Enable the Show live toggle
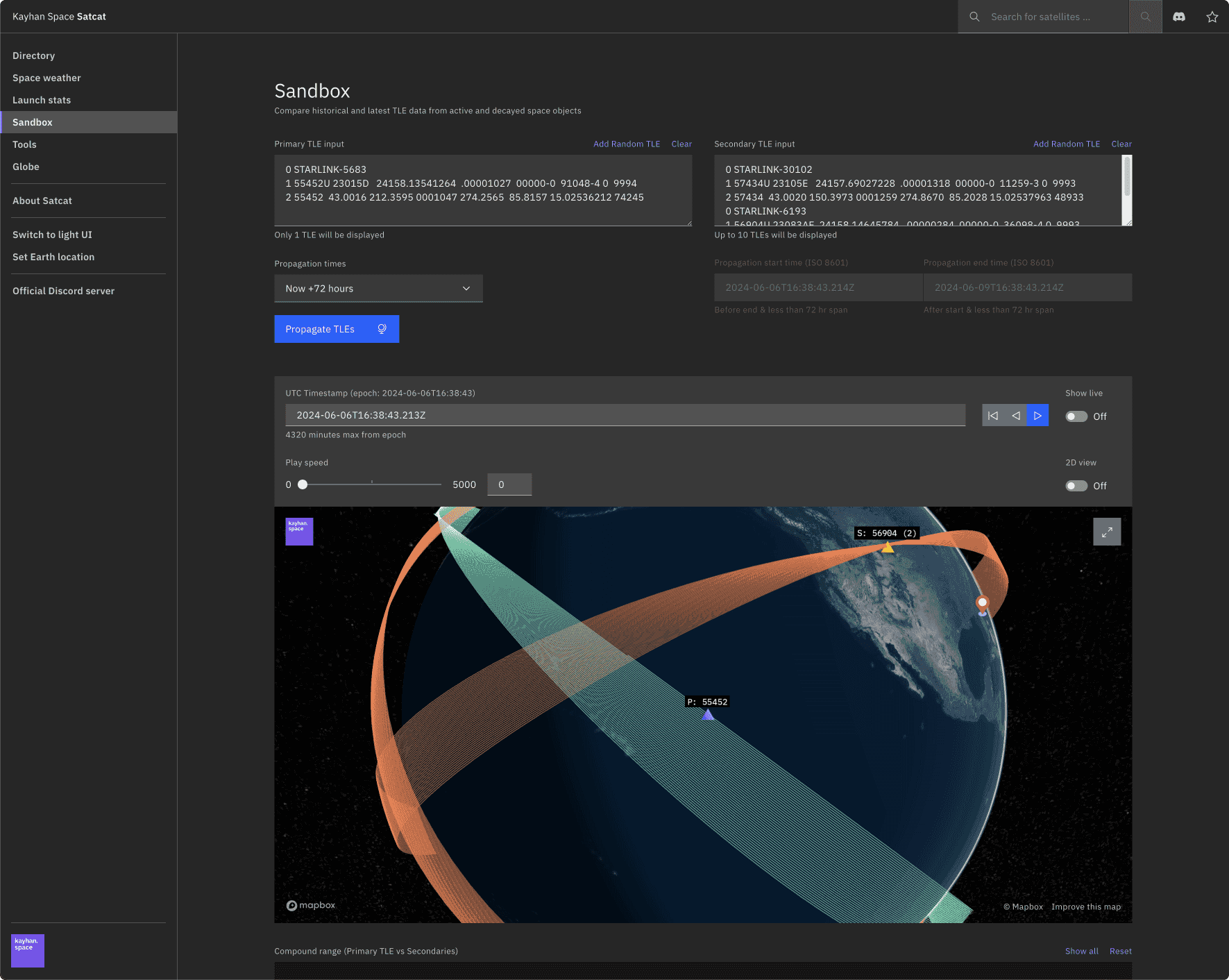 [1076, 416]
